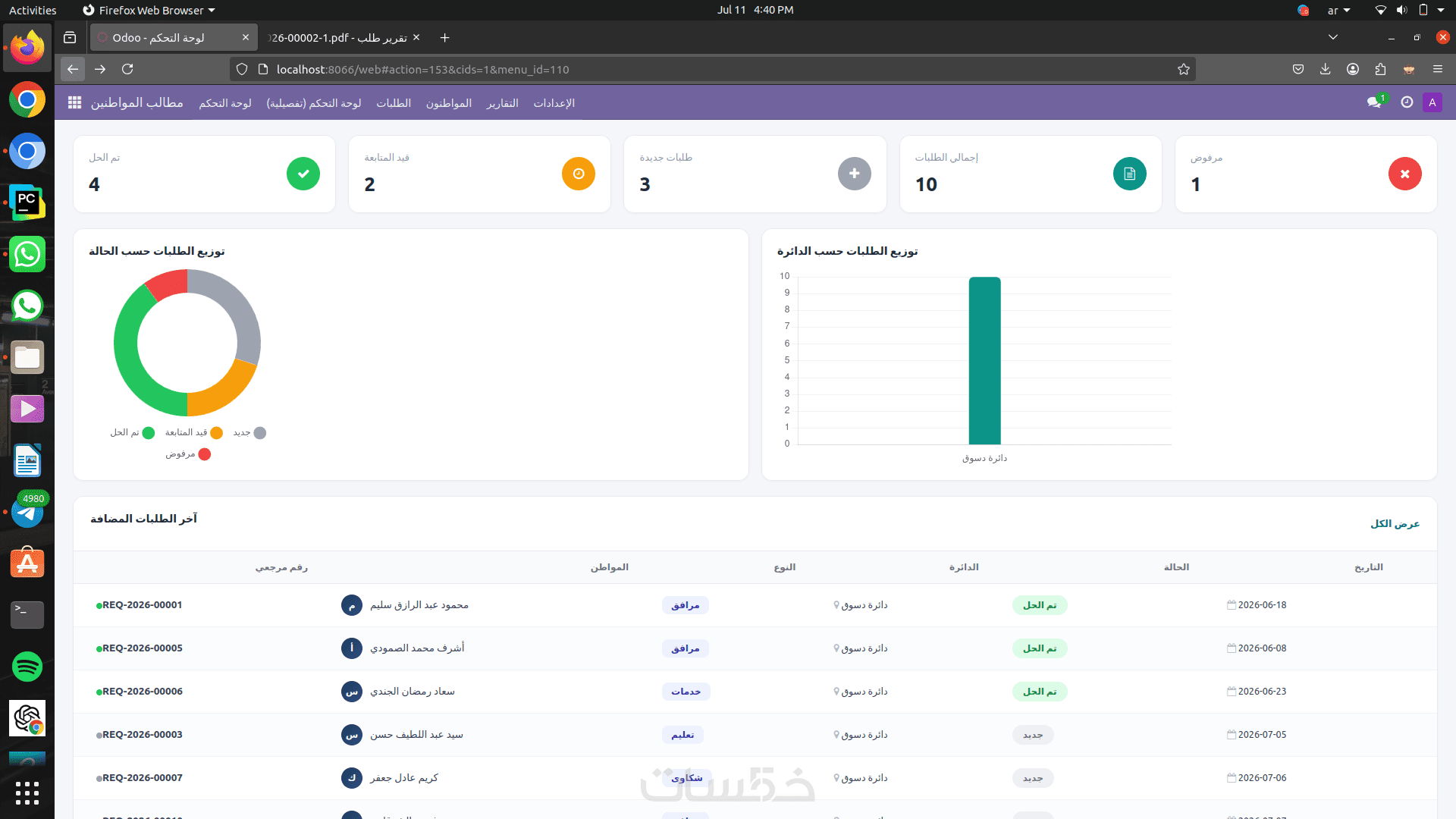Click the عرض الكل link
The image size is (1456, 819).
click(1395, 524)
